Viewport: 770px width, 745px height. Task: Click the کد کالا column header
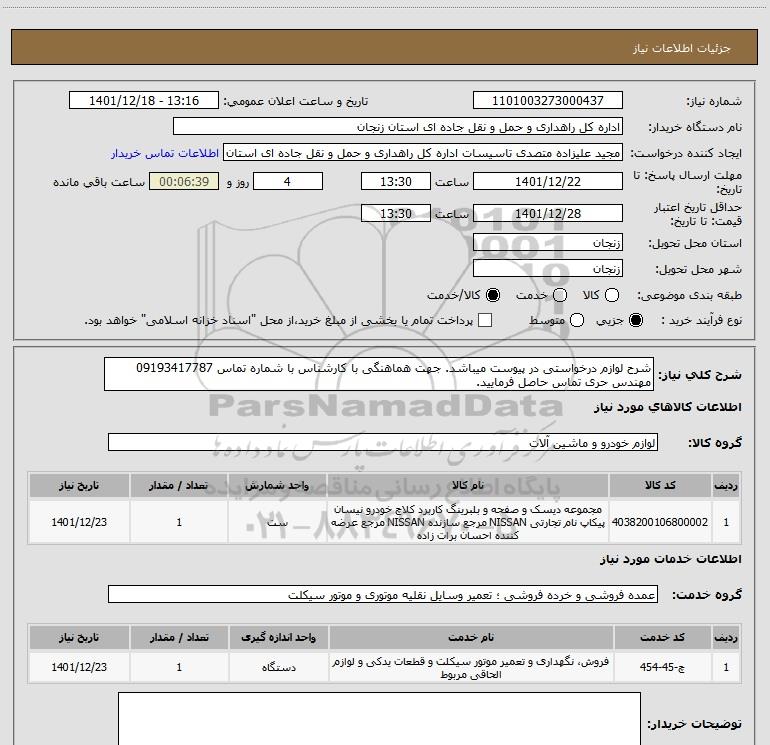pos(660,485)
